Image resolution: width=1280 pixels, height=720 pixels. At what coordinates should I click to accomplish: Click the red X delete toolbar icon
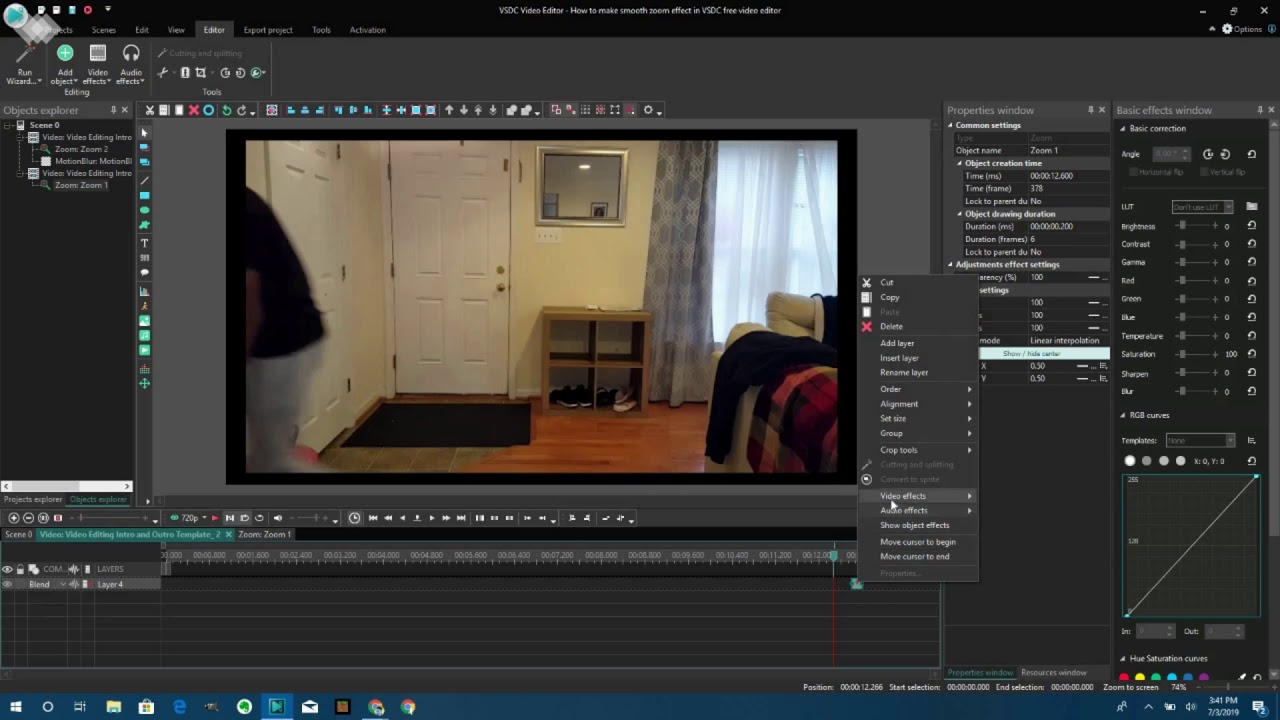tap(193, 110)
